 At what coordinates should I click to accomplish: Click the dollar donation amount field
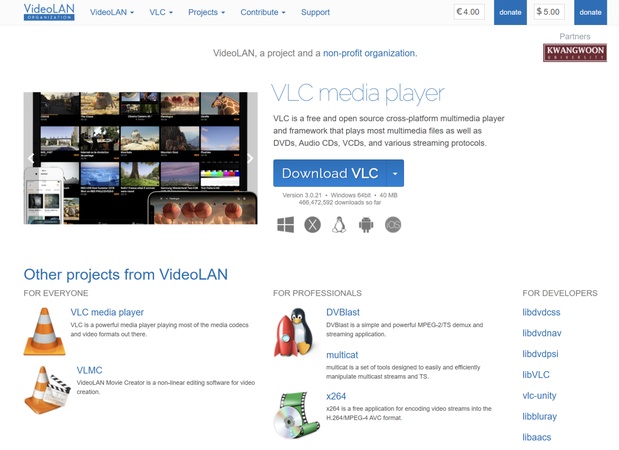549,12
